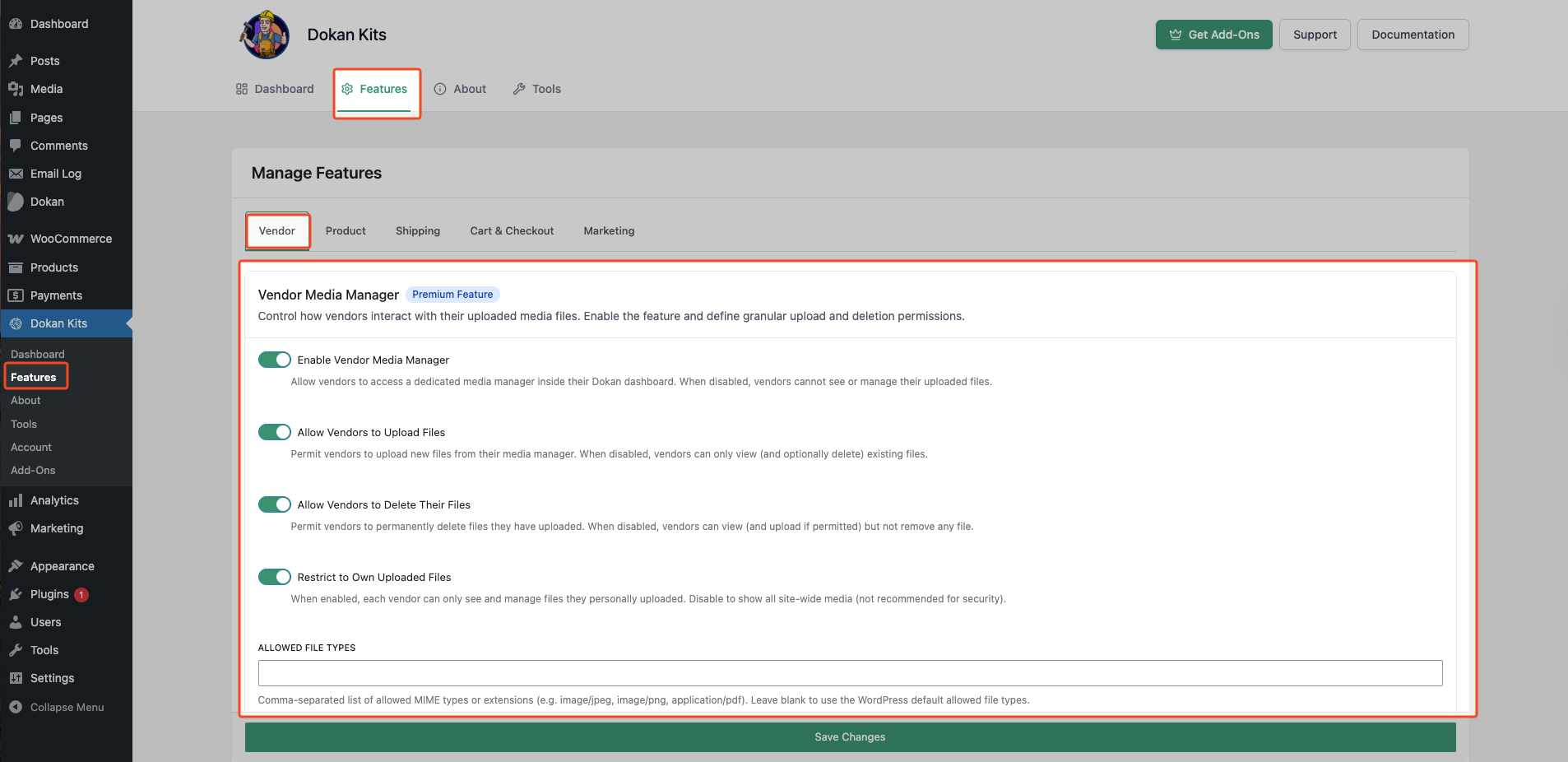Disable the Enable Vendor Media Manager toggle
Viewport: 1568px width, 762px height.
tap(275, 360)
